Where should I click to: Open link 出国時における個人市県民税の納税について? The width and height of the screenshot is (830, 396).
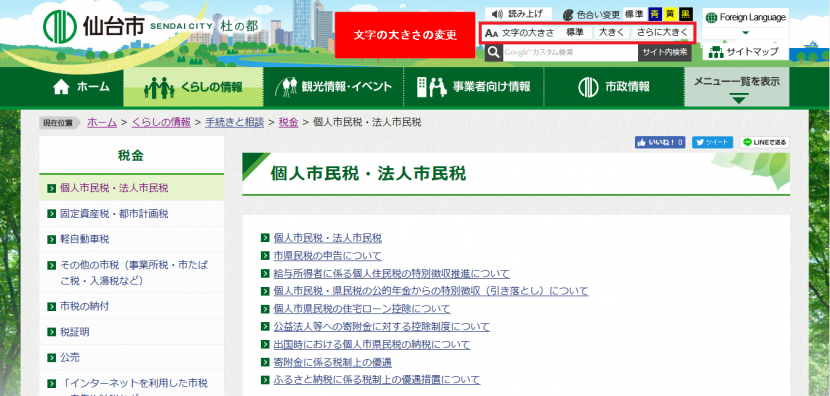pyautogui.click(x=372, y=345)
